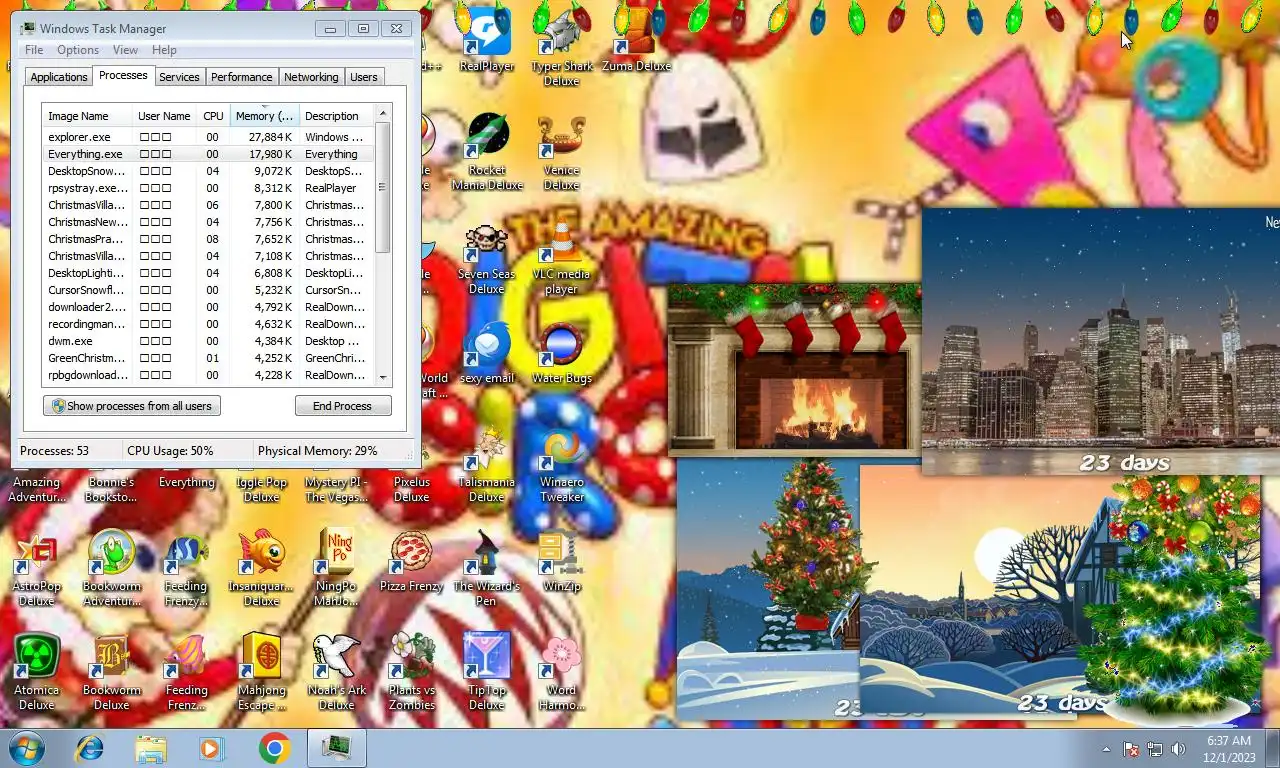
Task: Open Typer Shark Deluxe desktop icon
Action: 561,48
